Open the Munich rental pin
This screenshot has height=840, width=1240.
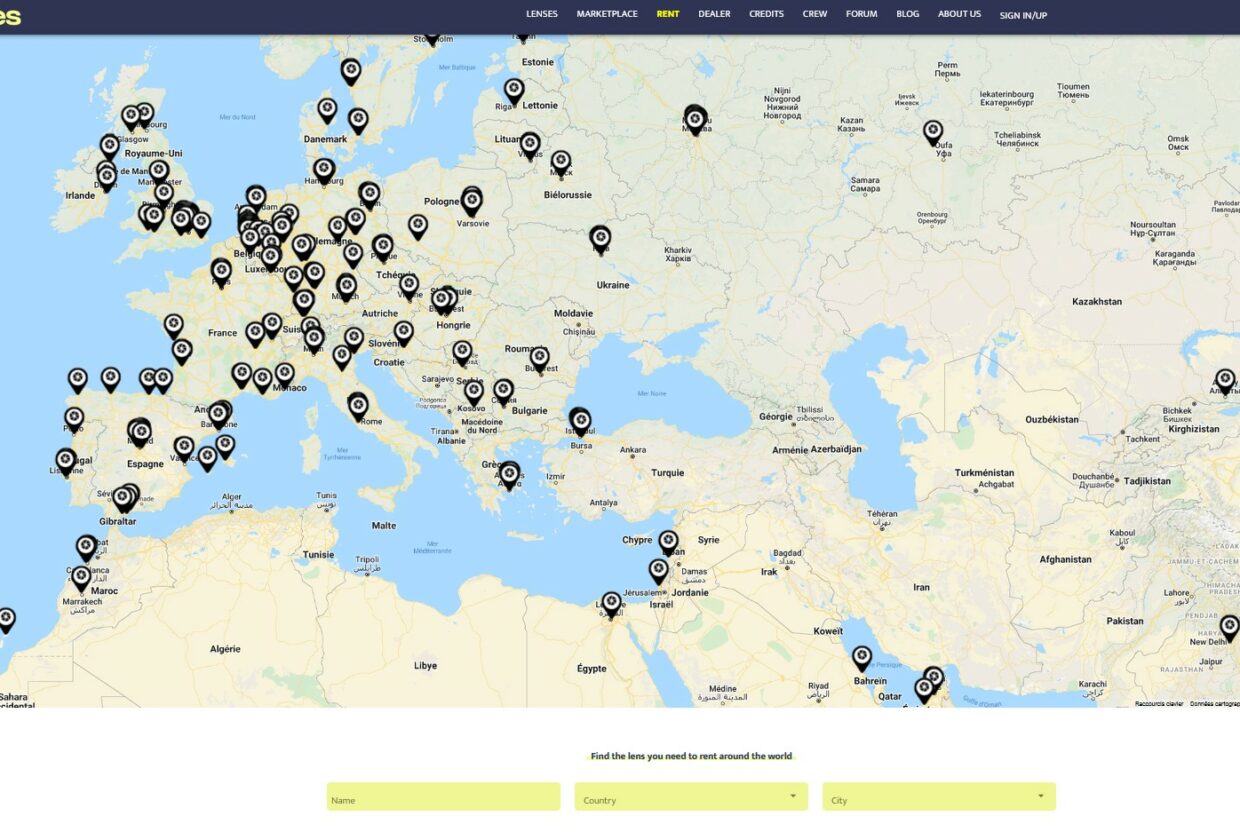coord(347,288)
